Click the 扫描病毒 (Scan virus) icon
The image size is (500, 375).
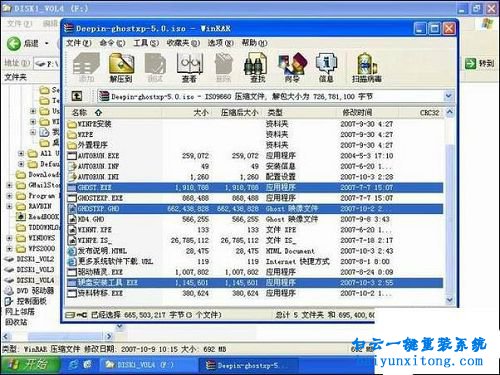pos(367,67)
